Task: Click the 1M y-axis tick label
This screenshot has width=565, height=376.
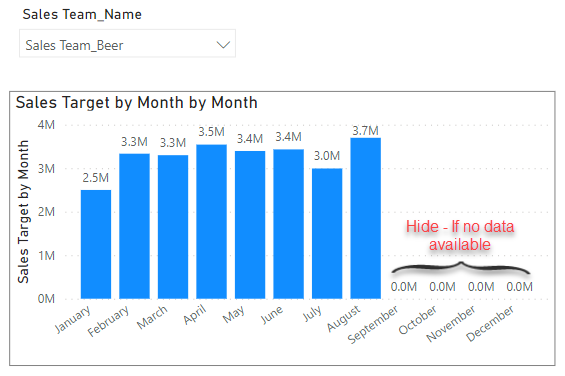Action: 46,256
